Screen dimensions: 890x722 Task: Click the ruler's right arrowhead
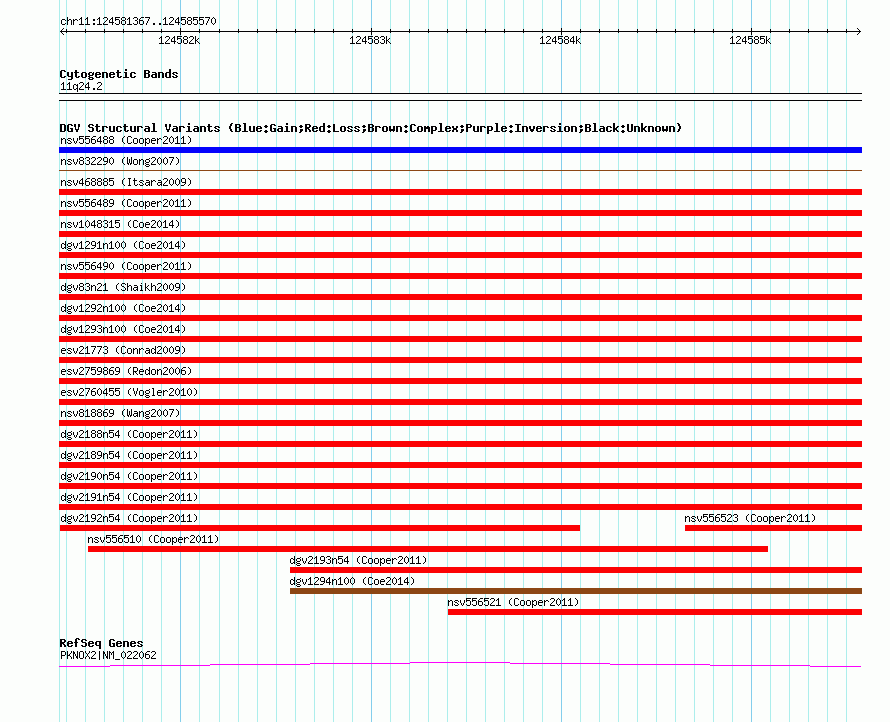tap(859, 31)
